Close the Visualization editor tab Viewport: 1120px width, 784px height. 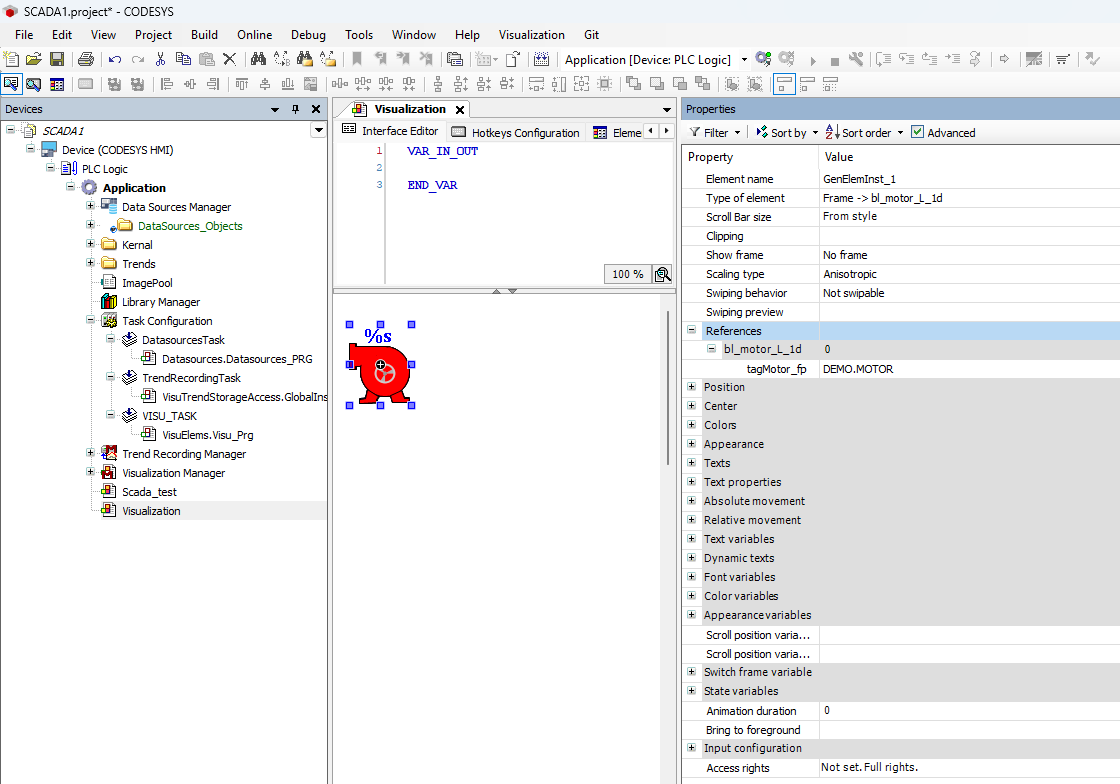tap(460, 109)
